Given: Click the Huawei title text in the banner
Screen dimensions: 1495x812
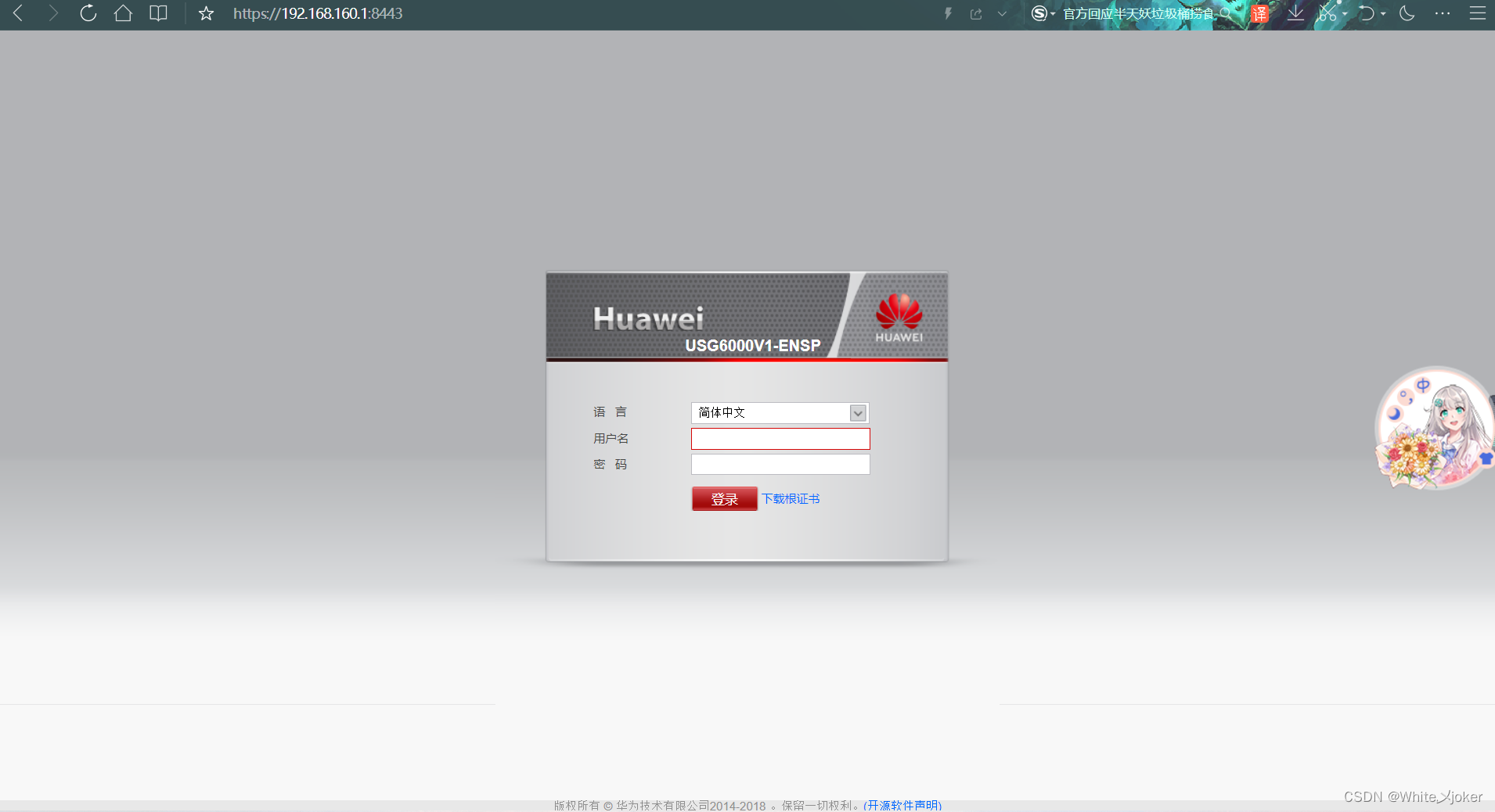Looking at the screenshot, I should coord(648,318).
